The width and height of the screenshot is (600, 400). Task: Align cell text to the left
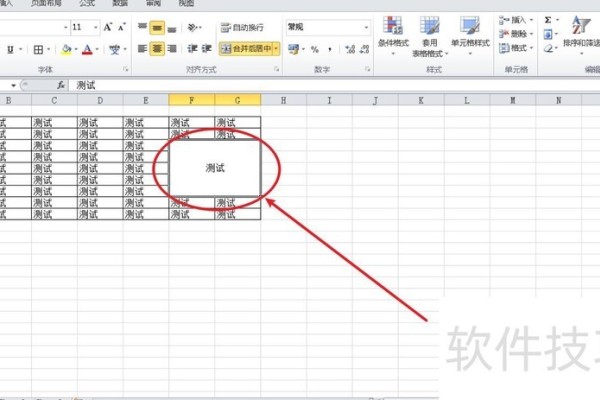coord(142,49)
